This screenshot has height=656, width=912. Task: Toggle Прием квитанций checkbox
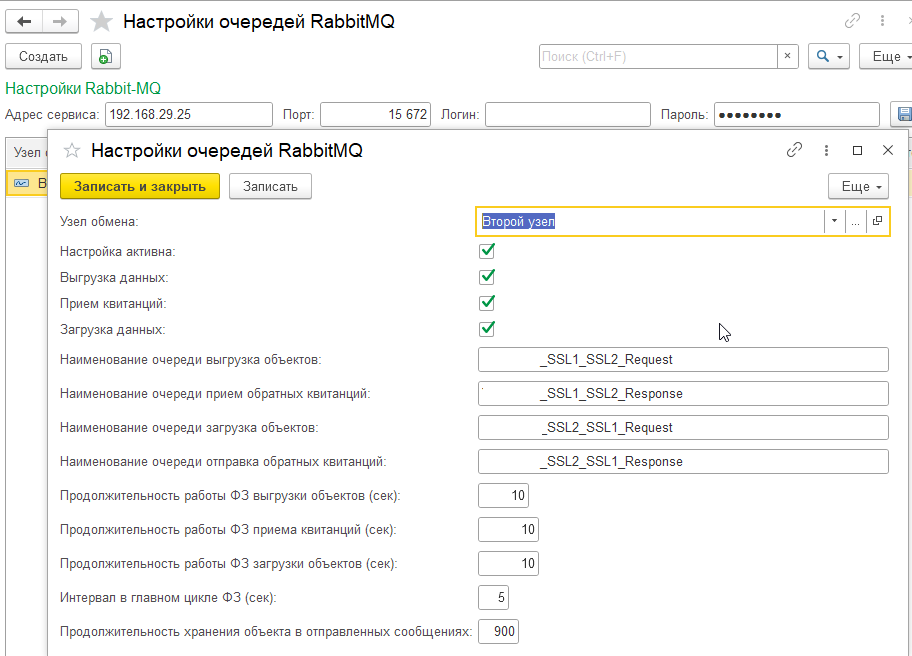[x=487, y=303]
